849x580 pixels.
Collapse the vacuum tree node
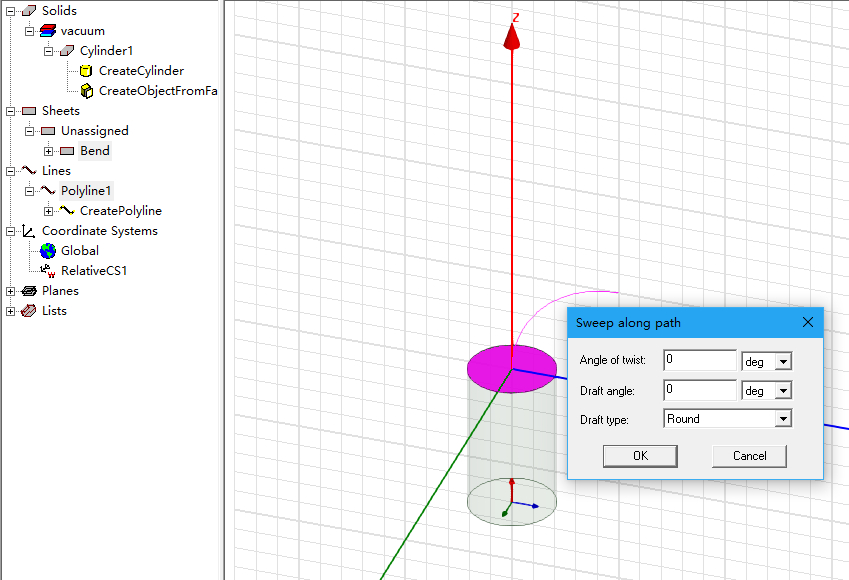click(x=29, y=31)
